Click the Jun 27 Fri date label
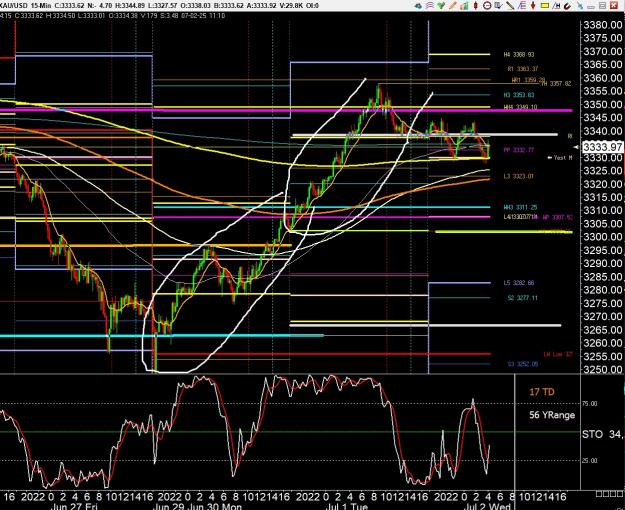This screenshot has height=510, width=625. [75, 506]
